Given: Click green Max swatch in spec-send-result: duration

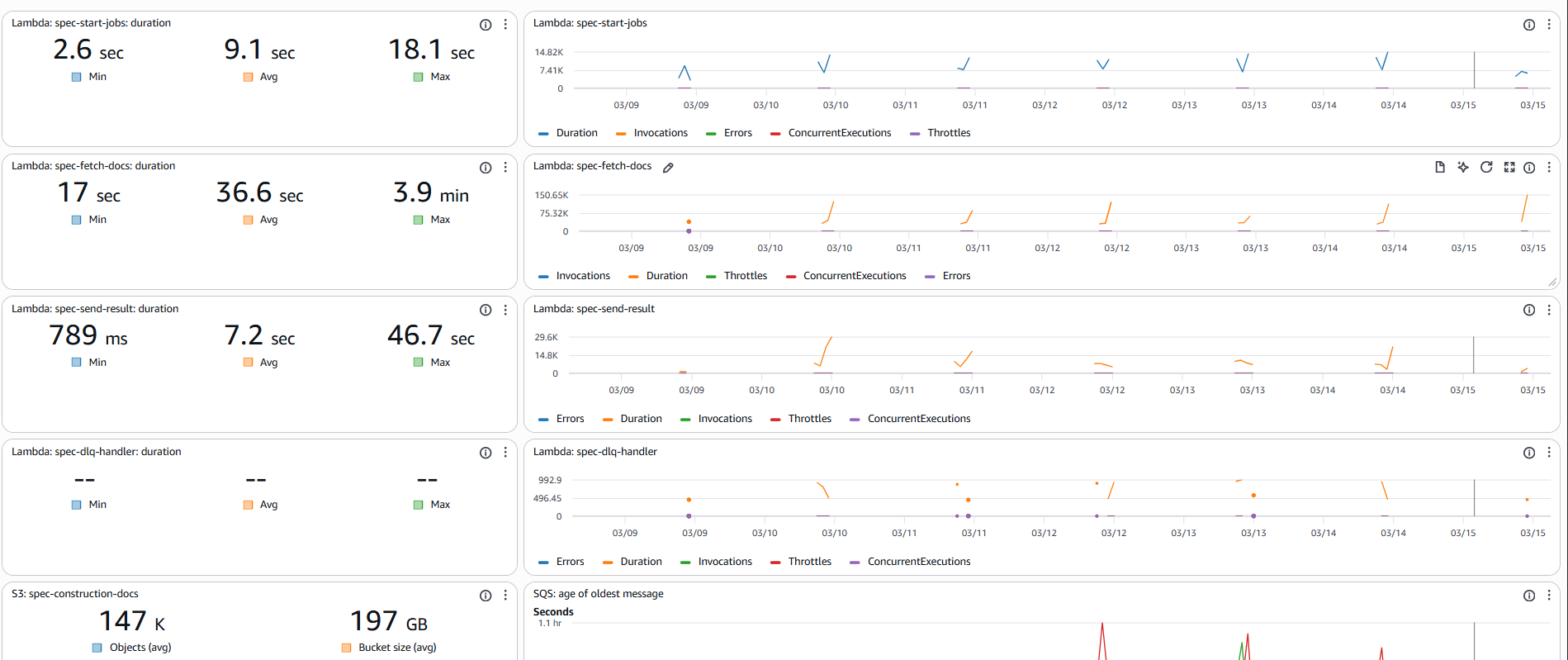Looking at the screenshot, I should [x=418, y=363].
